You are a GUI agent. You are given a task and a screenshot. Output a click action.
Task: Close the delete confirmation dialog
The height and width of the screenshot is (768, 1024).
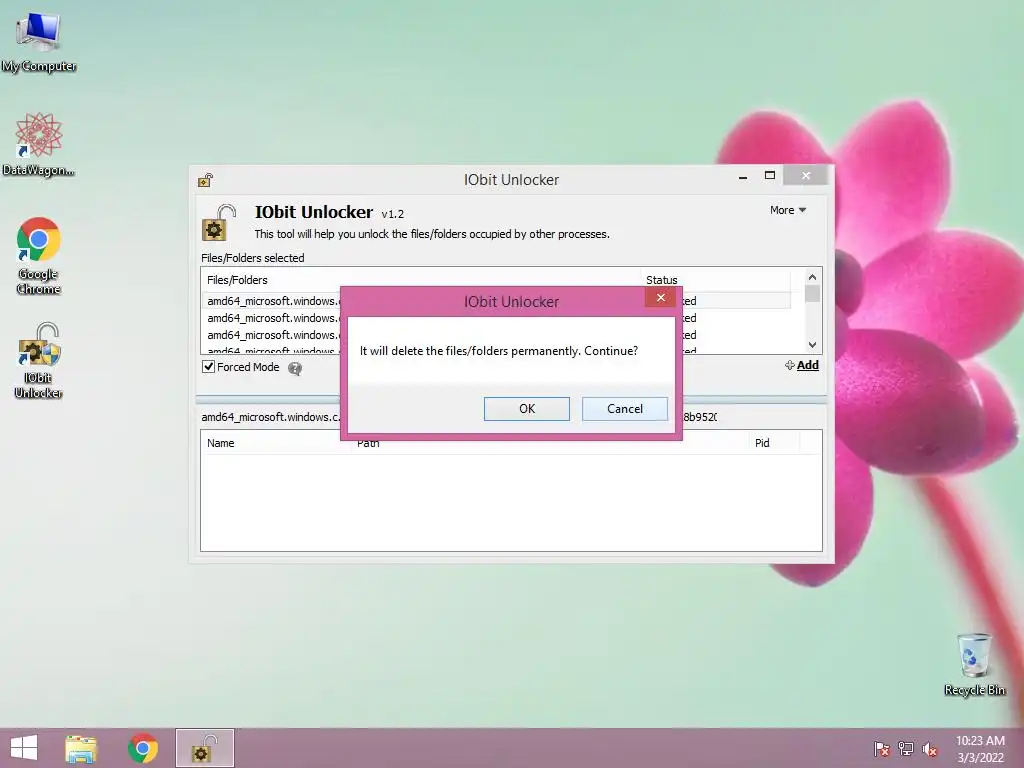click(x=661, y=298)
